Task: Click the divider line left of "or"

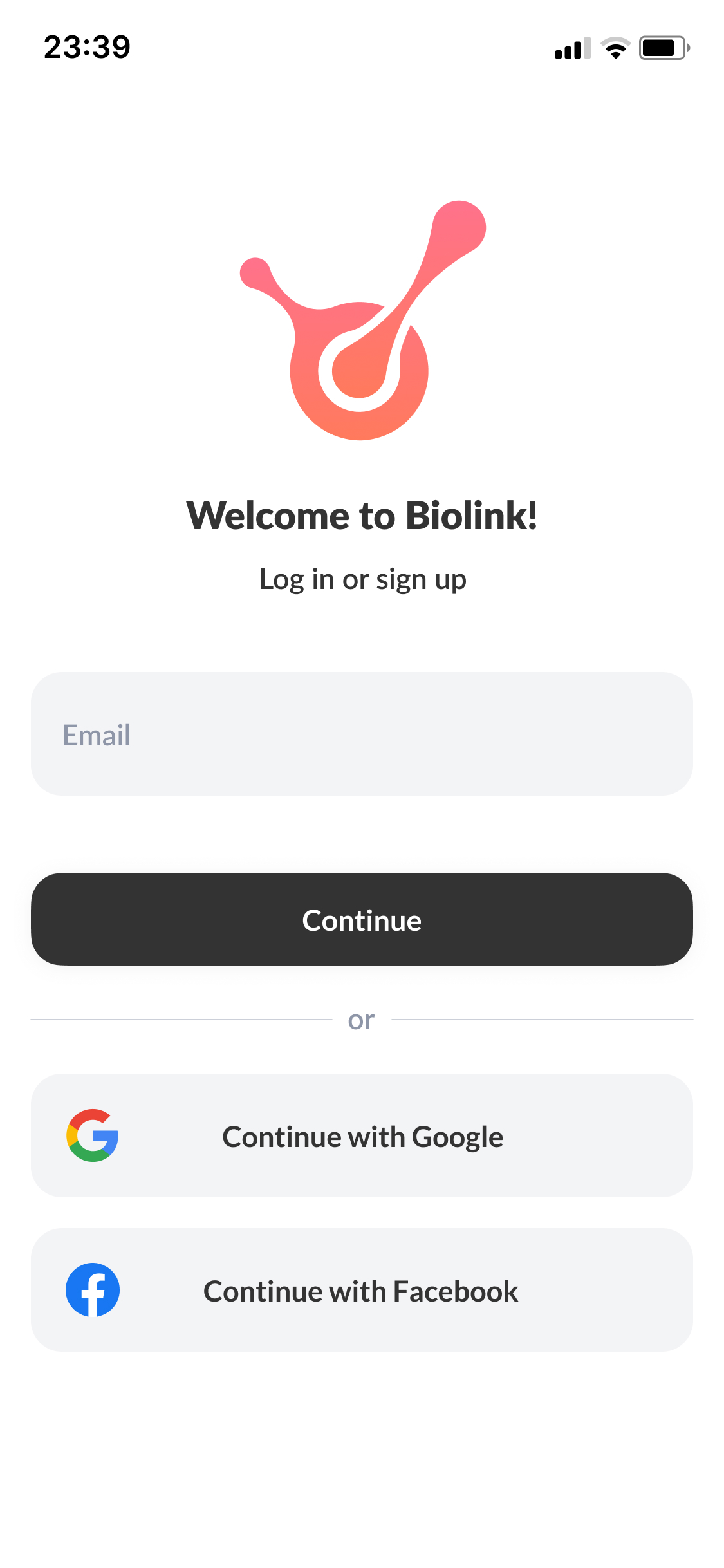Action: [181, 1020]
